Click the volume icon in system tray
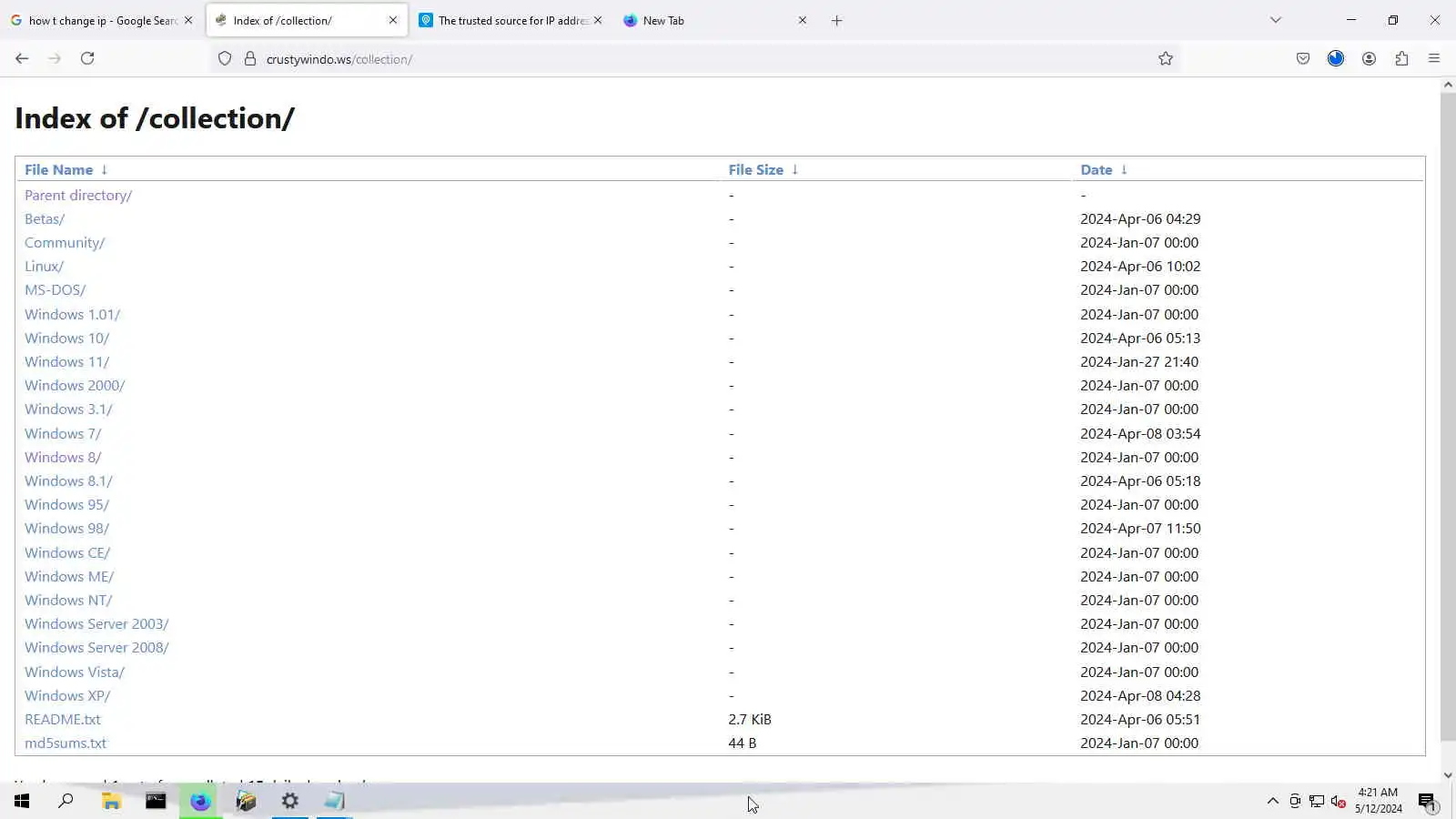Image resolution: width=1456 pixels, height=819 pixels. (1339, 801)
